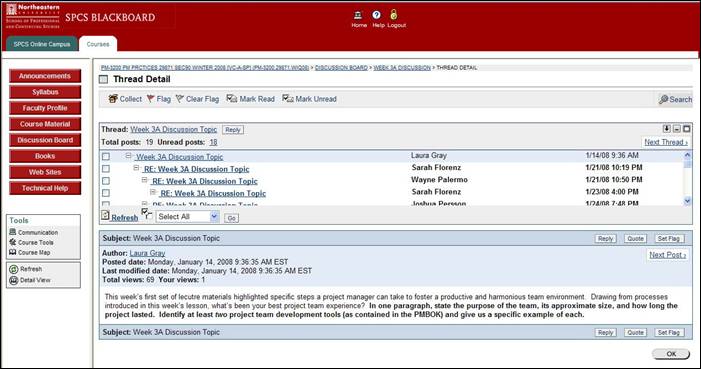Click the thread list scrollbar up arrow
The width and height of the screenshot is (701, 369).
click(x=687, y=155)
